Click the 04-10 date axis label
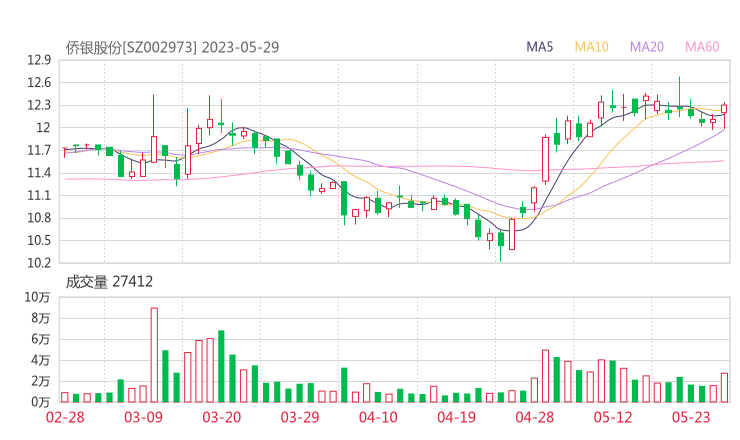This screenshot has width=740, height=440. [x=378, y=417]
